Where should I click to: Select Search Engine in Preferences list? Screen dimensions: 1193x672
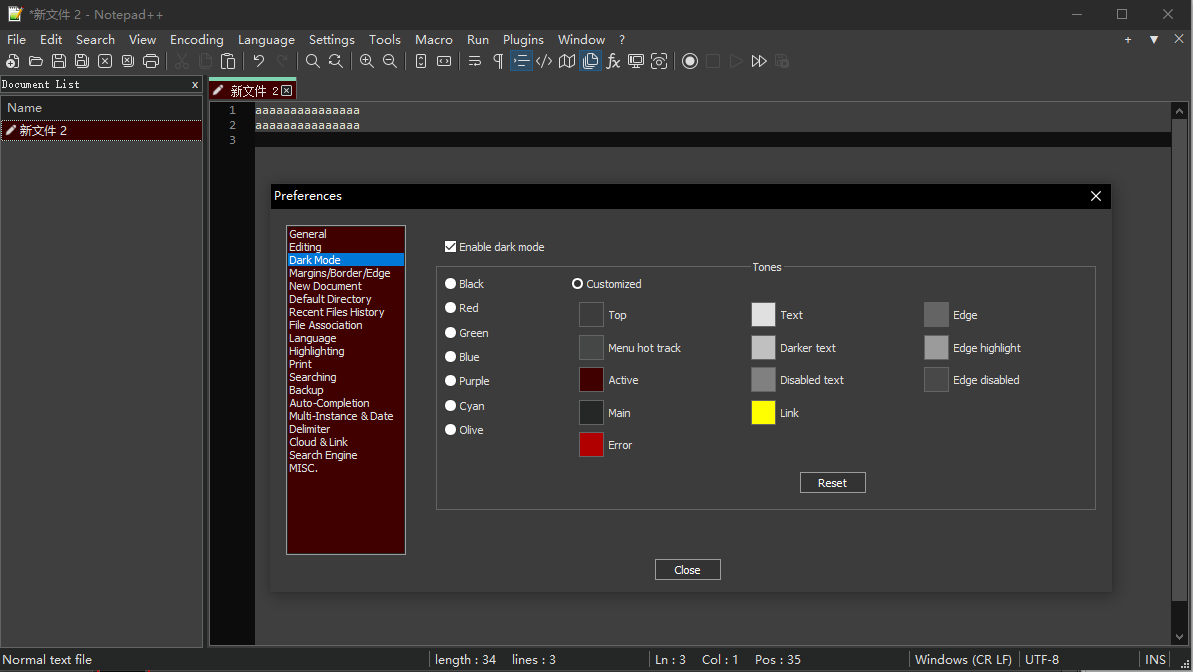(x=345, y=455)
